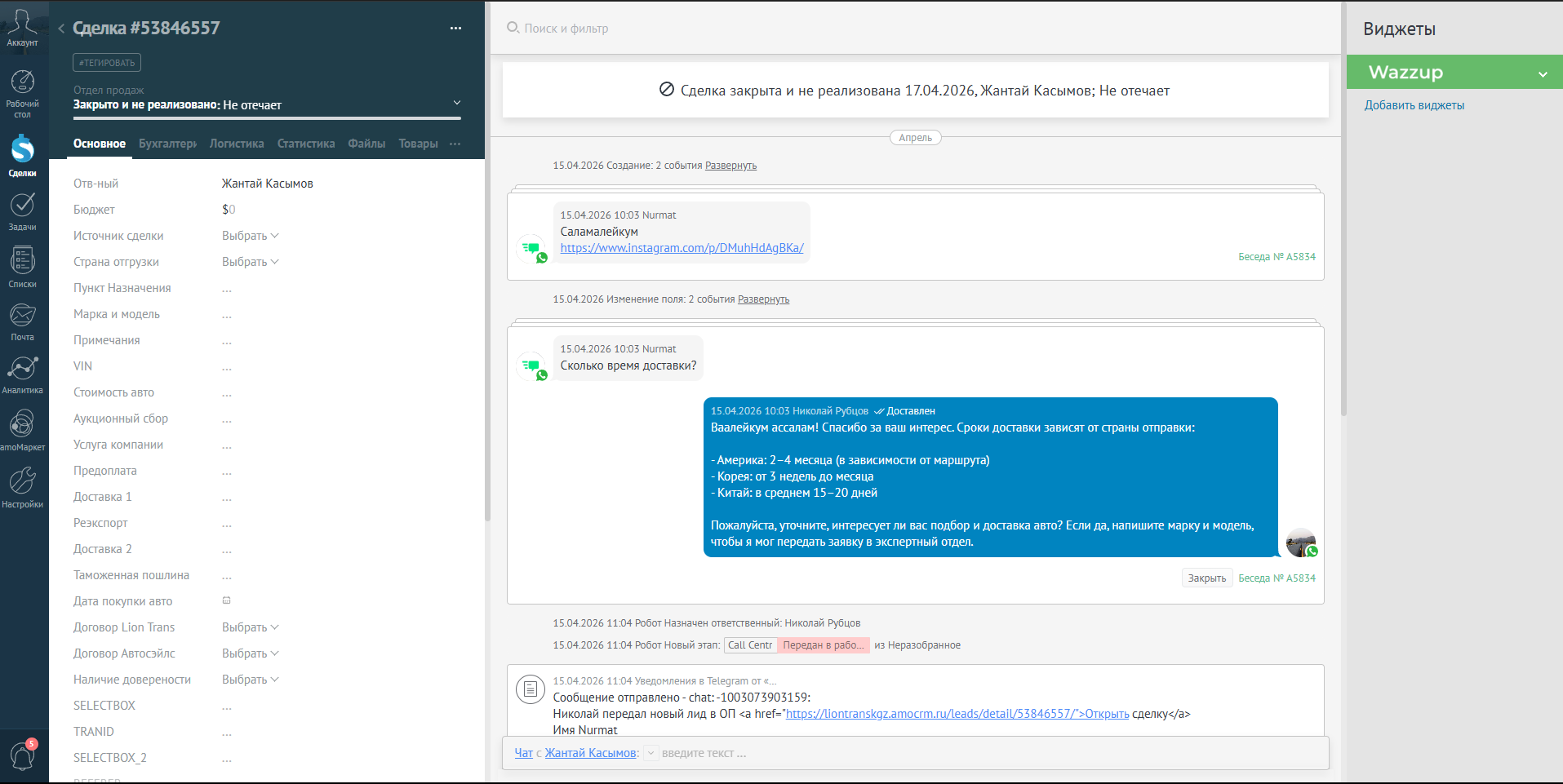This screenshot has height=784, width=1563.
Task: Switch to the Файлы tab
Action: point(366,144)
